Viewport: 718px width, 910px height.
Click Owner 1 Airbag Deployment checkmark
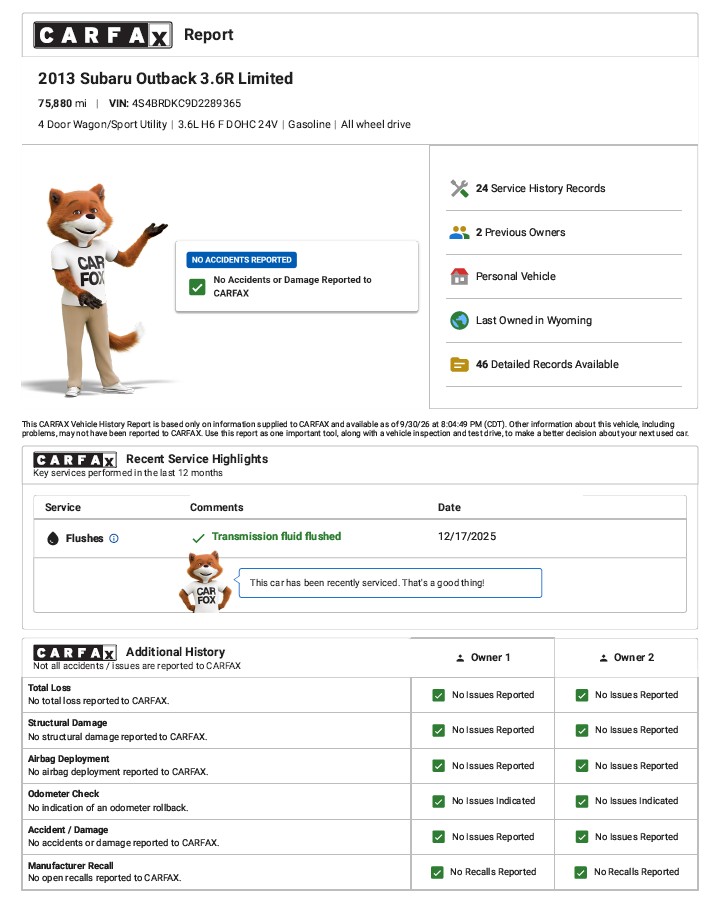(x=439, y=766)
